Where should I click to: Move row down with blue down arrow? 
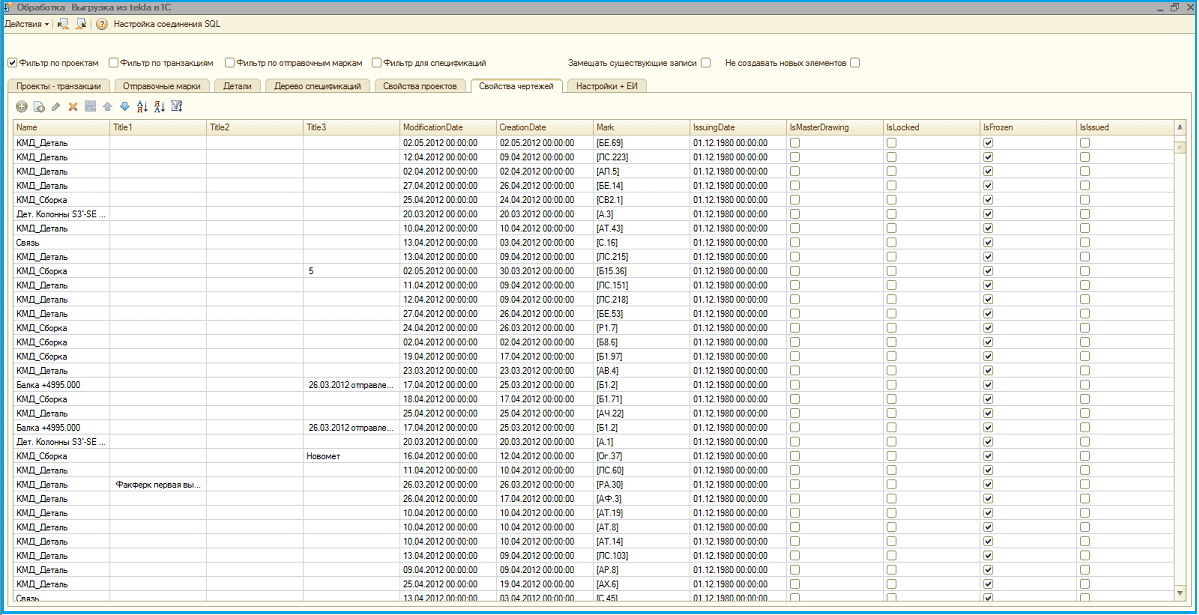tap(124, 106)
